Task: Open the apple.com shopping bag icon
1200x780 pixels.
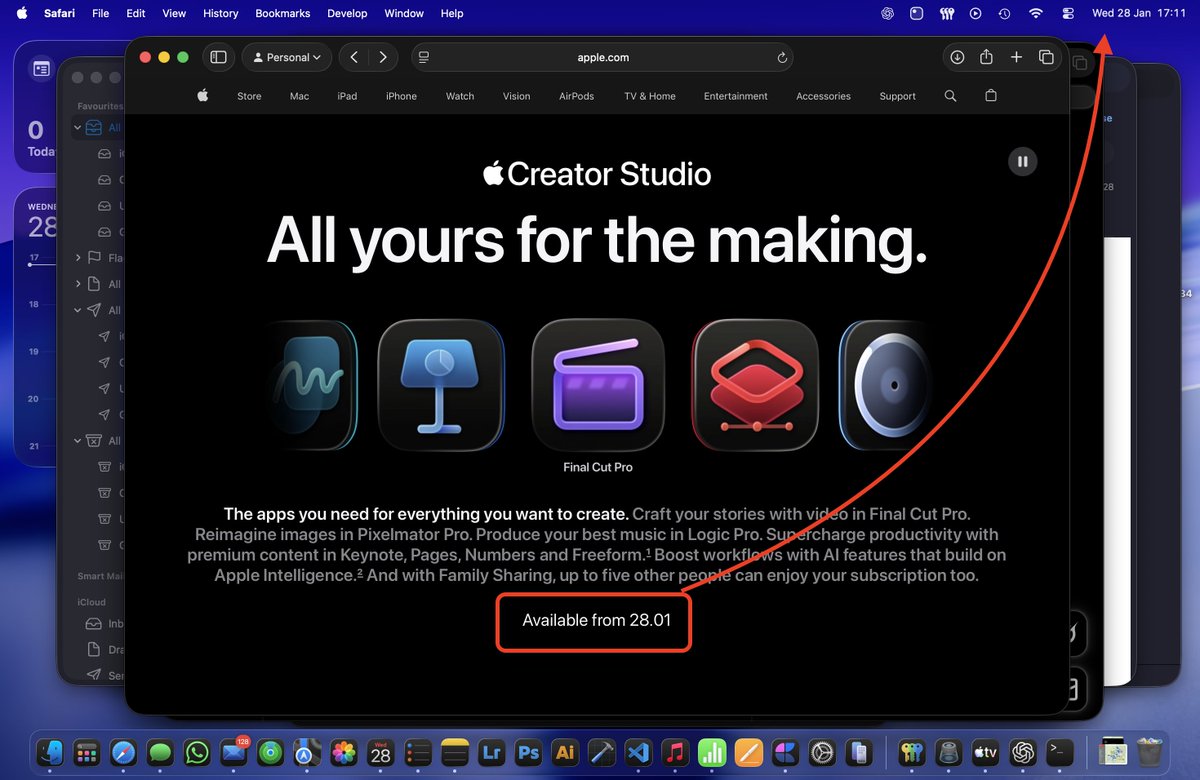Action: pos(991,96)
